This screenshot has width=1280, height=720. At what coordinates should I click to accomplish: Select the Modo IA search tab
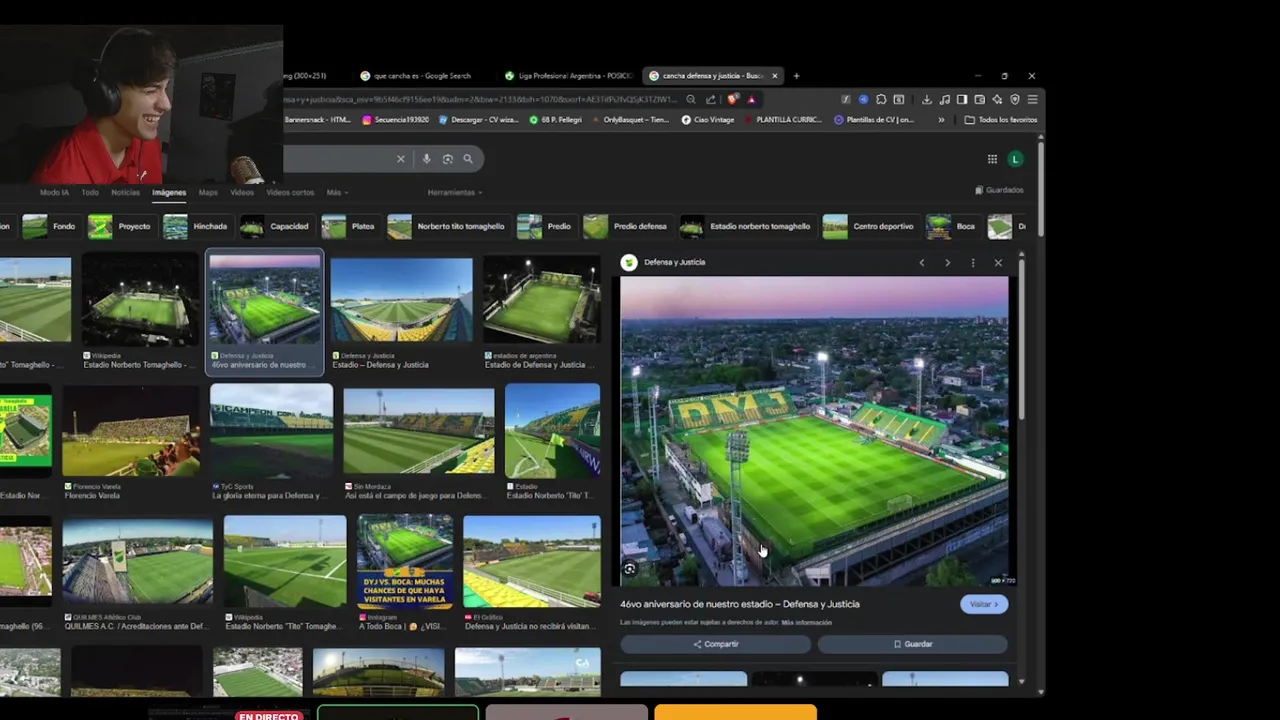coord(54,192)
